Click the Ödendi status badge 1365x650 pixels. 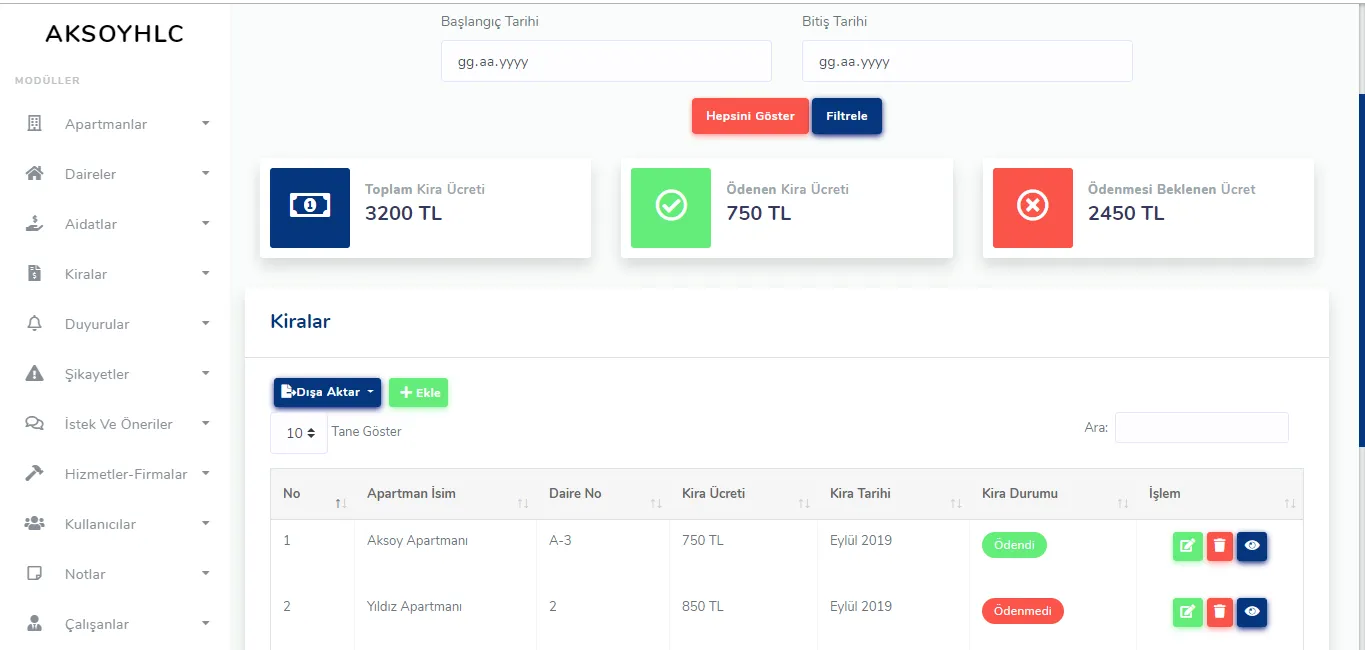coord(1014,545)
